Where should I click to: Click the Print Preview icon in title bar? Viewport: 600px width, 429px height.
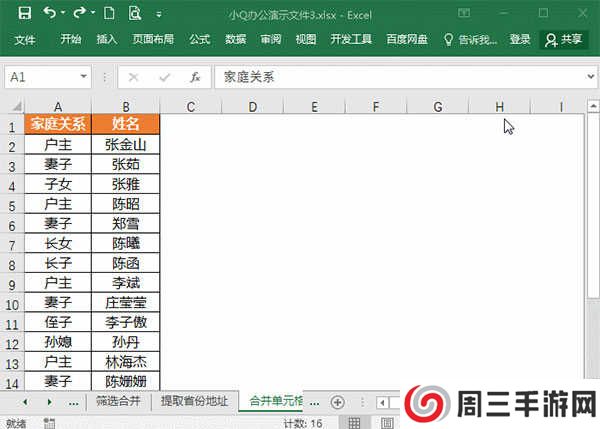click(x=133, y=13)
